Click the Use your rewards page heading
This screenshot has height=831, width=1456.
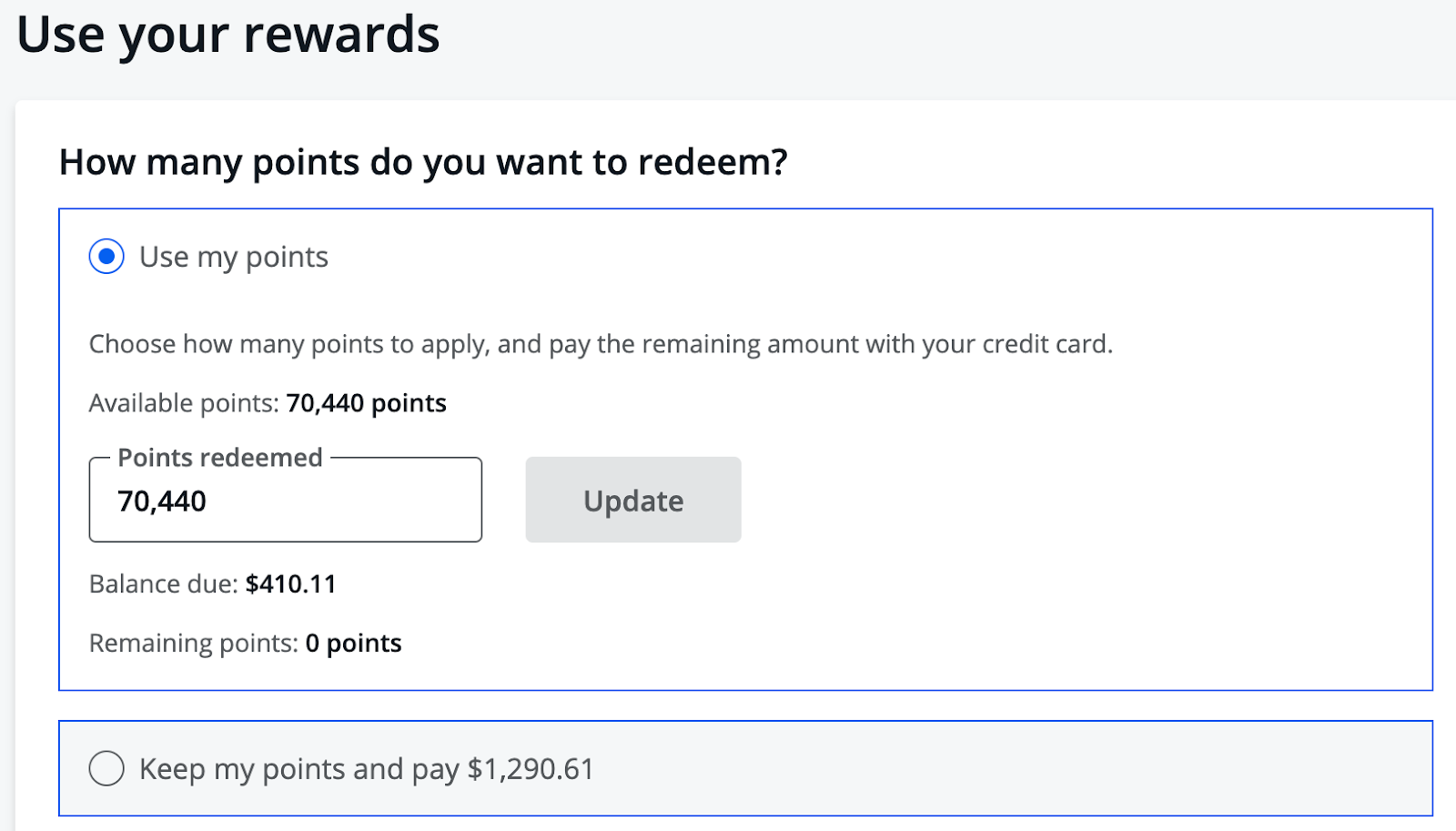click(228, 35)
